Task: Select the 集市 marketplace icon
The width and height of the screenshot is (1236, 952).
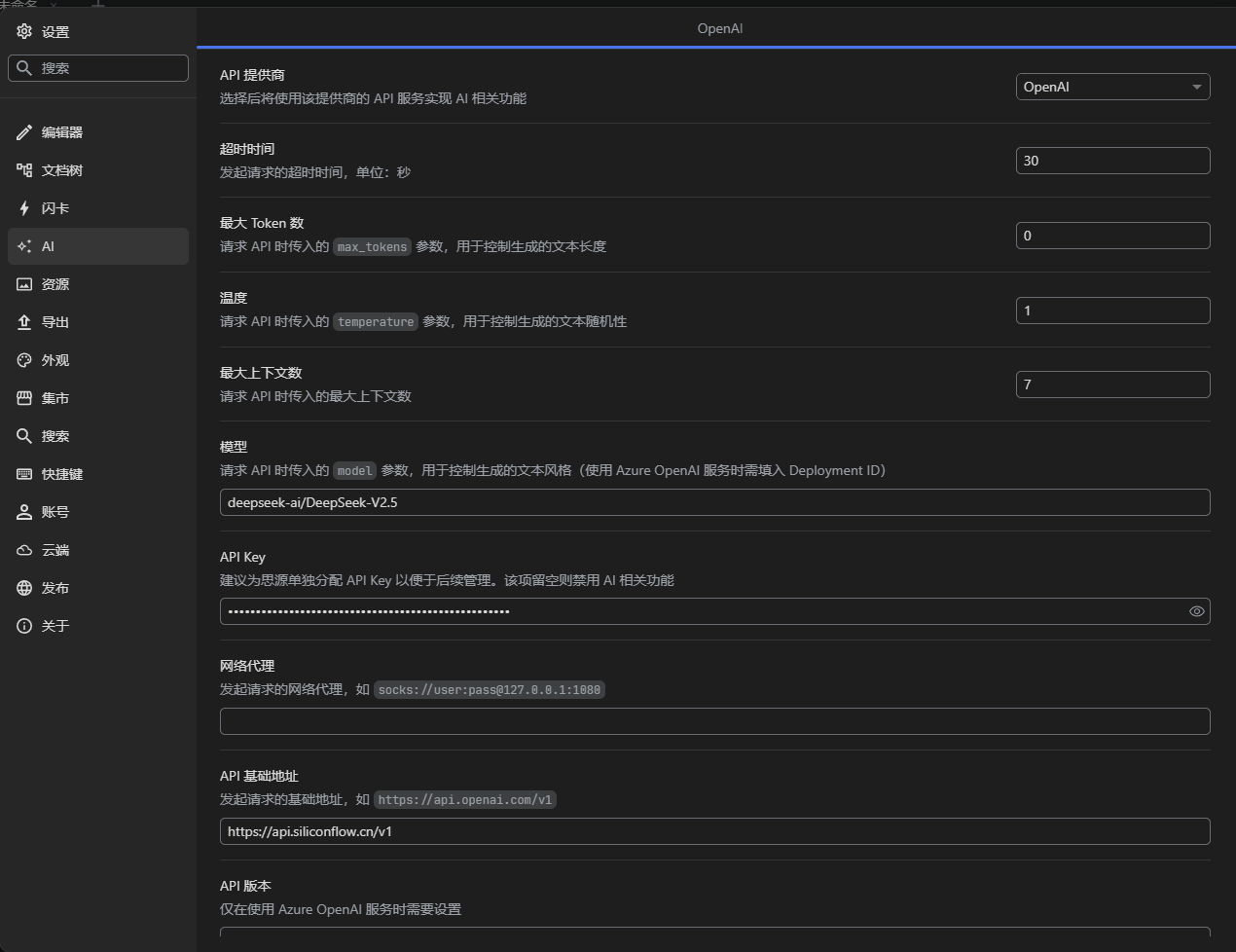Action: coord(24,398)
